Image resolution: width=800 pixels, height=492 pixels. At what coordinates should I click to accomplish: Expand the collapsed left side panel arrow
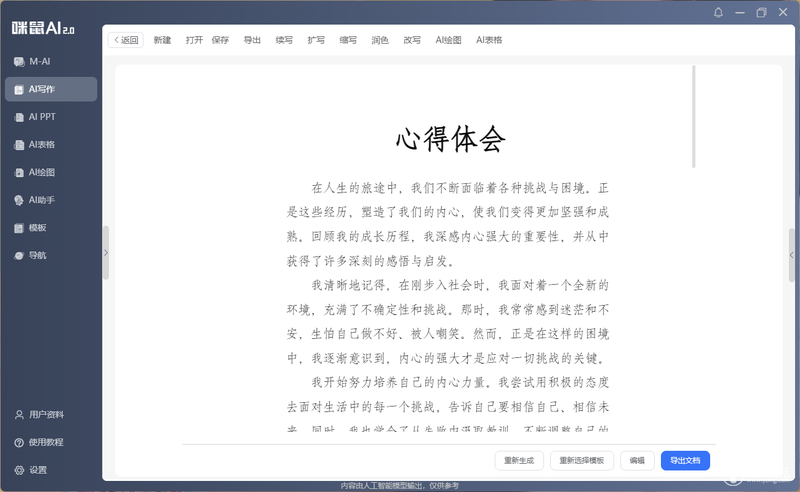106,253
